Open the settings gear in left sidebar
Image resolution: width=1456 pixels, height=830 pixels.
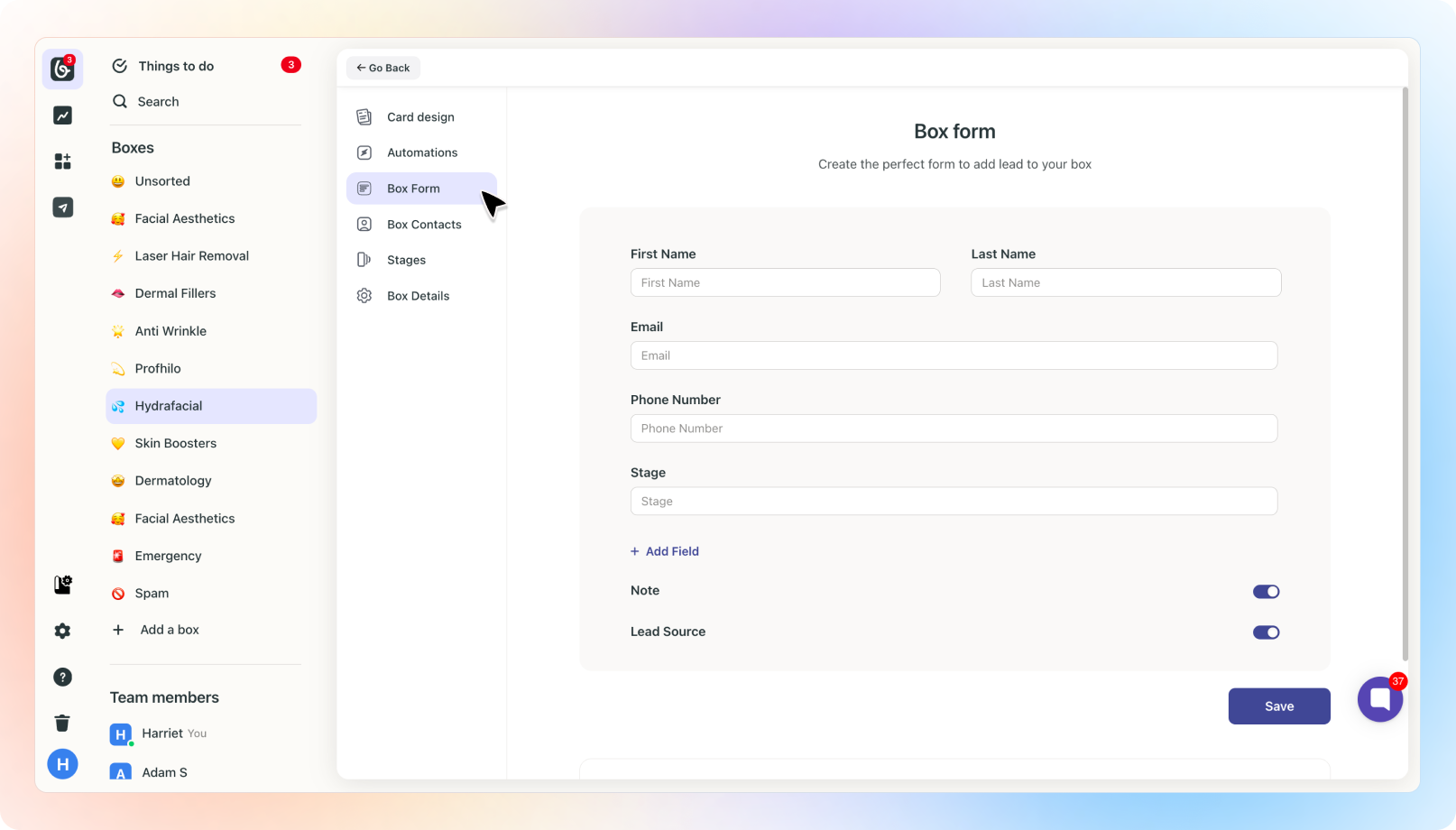62,631
